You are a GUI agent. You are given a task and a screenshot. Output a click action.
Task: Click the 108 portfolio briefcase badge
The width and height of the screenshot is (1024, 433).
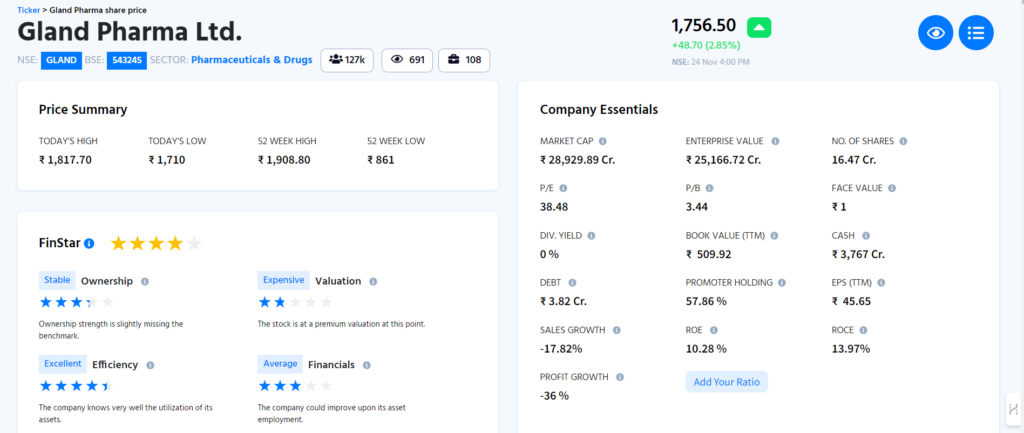(464, 60)
